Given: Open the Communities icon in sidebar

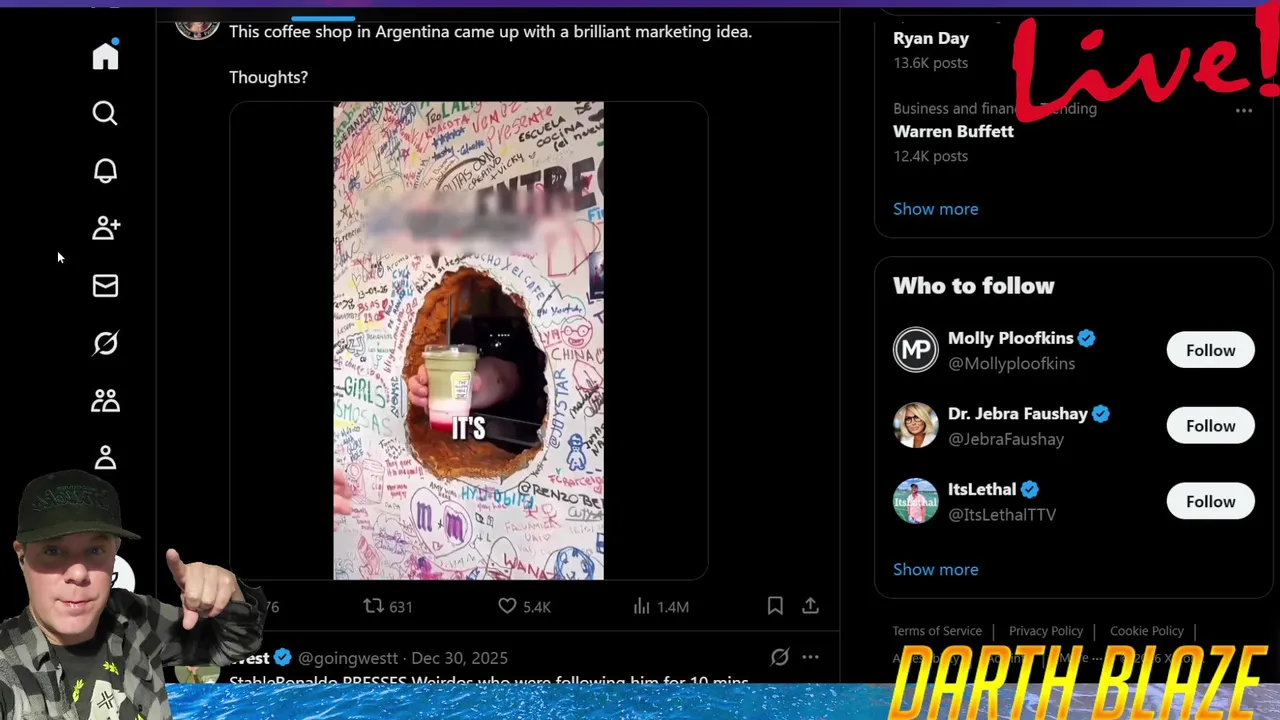Looking at the screenshot, I should pyautogui.click(x=105, y=401).
